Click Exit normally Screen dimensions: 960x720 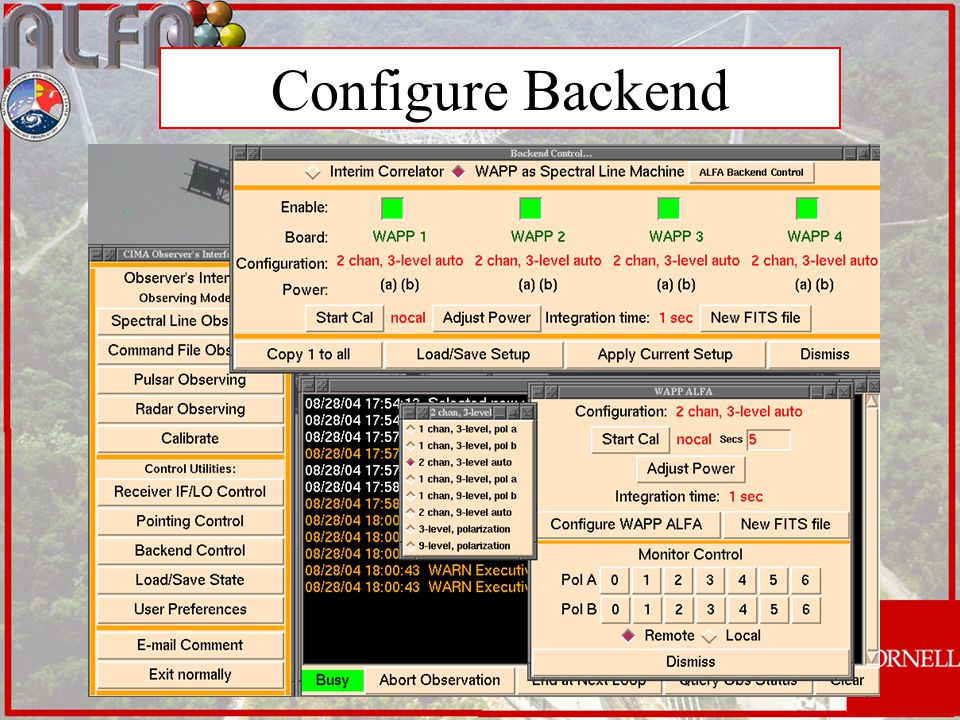pos(190,675)
